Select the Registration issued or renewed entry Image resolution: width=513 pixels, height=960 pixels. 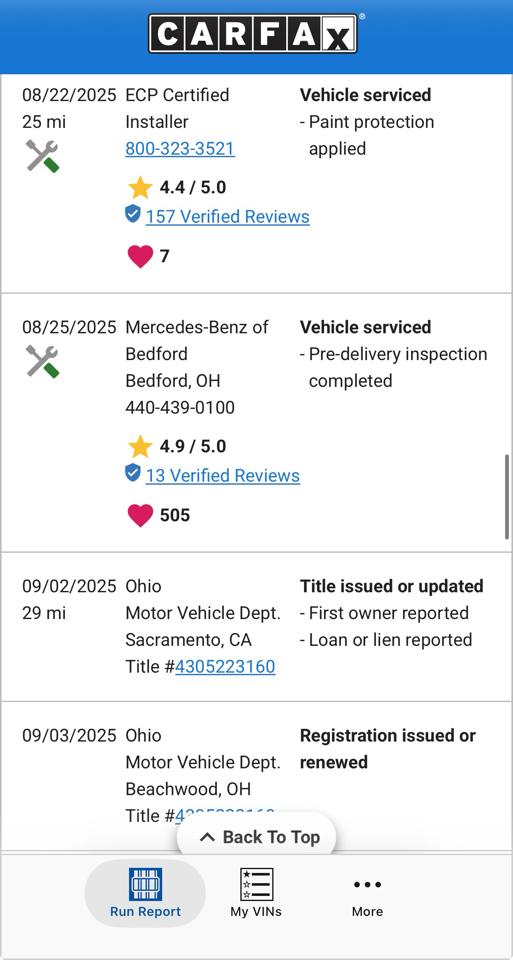[388, 749]
